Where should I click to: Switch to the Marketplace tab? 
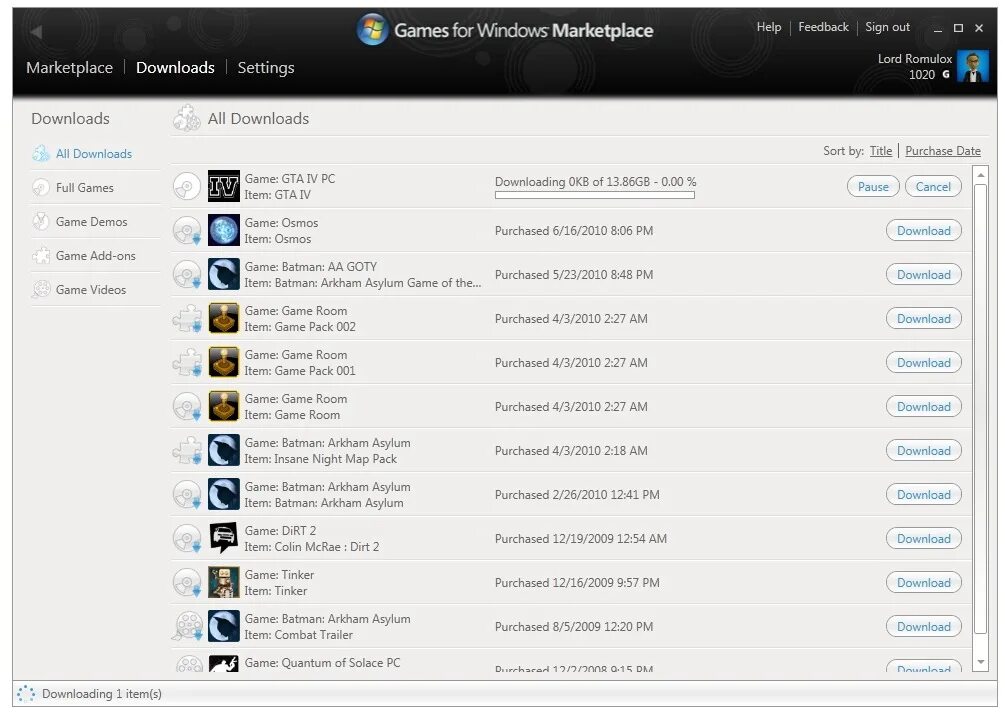point(69,67)
